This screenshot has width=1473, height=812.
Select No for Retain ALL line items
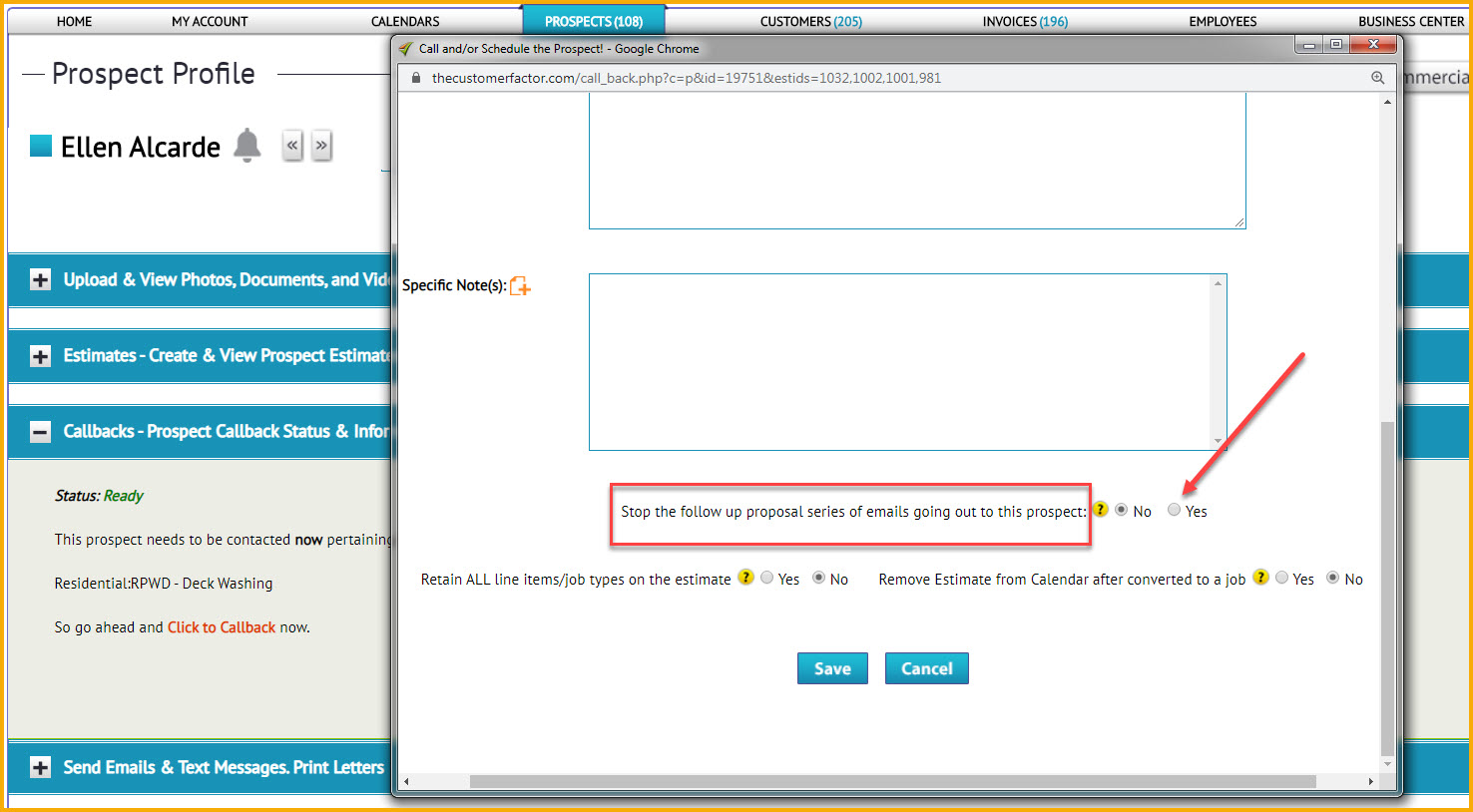tap(818, 578)
